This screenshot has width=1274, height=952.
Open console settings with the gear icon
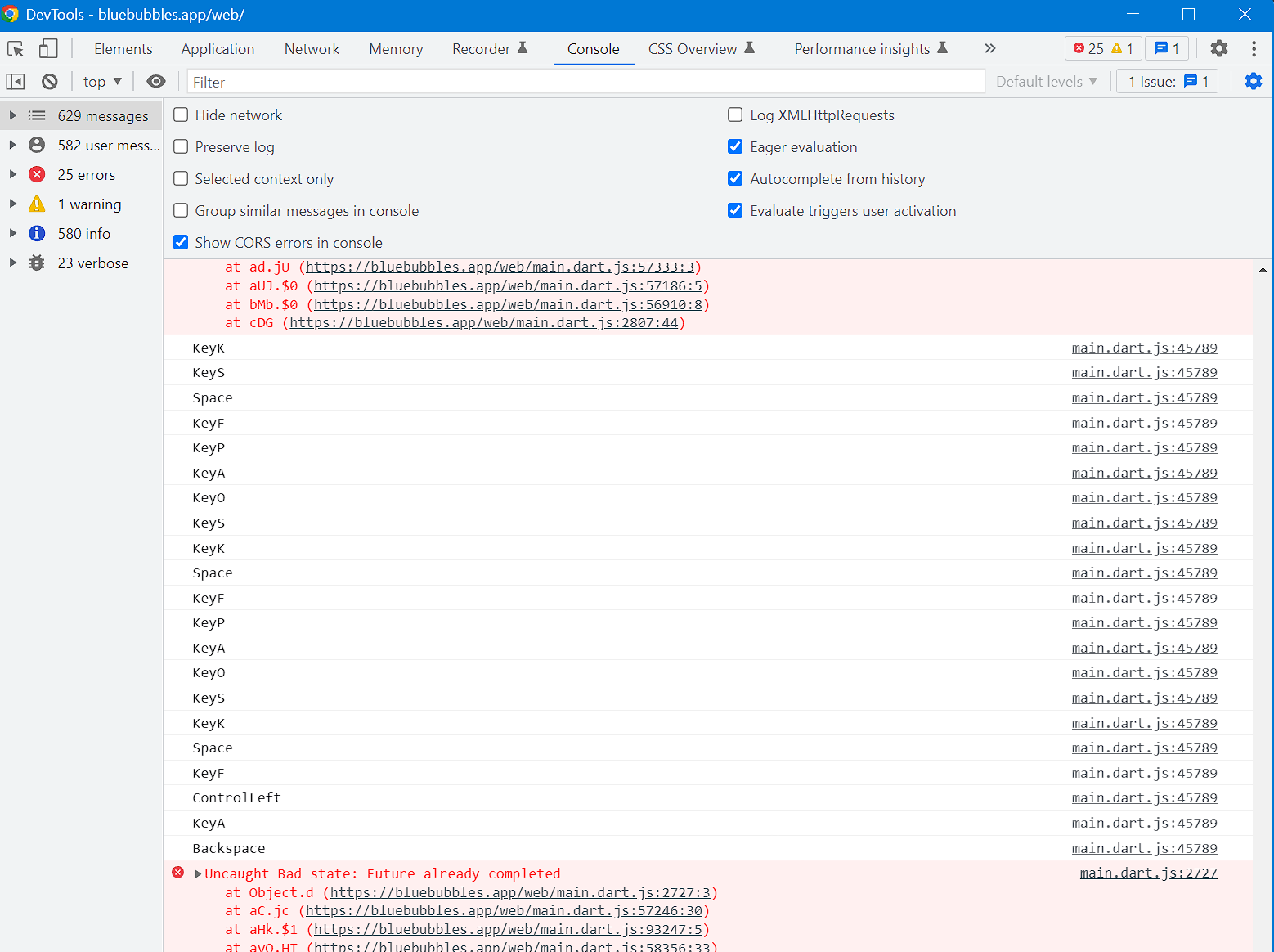(x=1254, y=81)
